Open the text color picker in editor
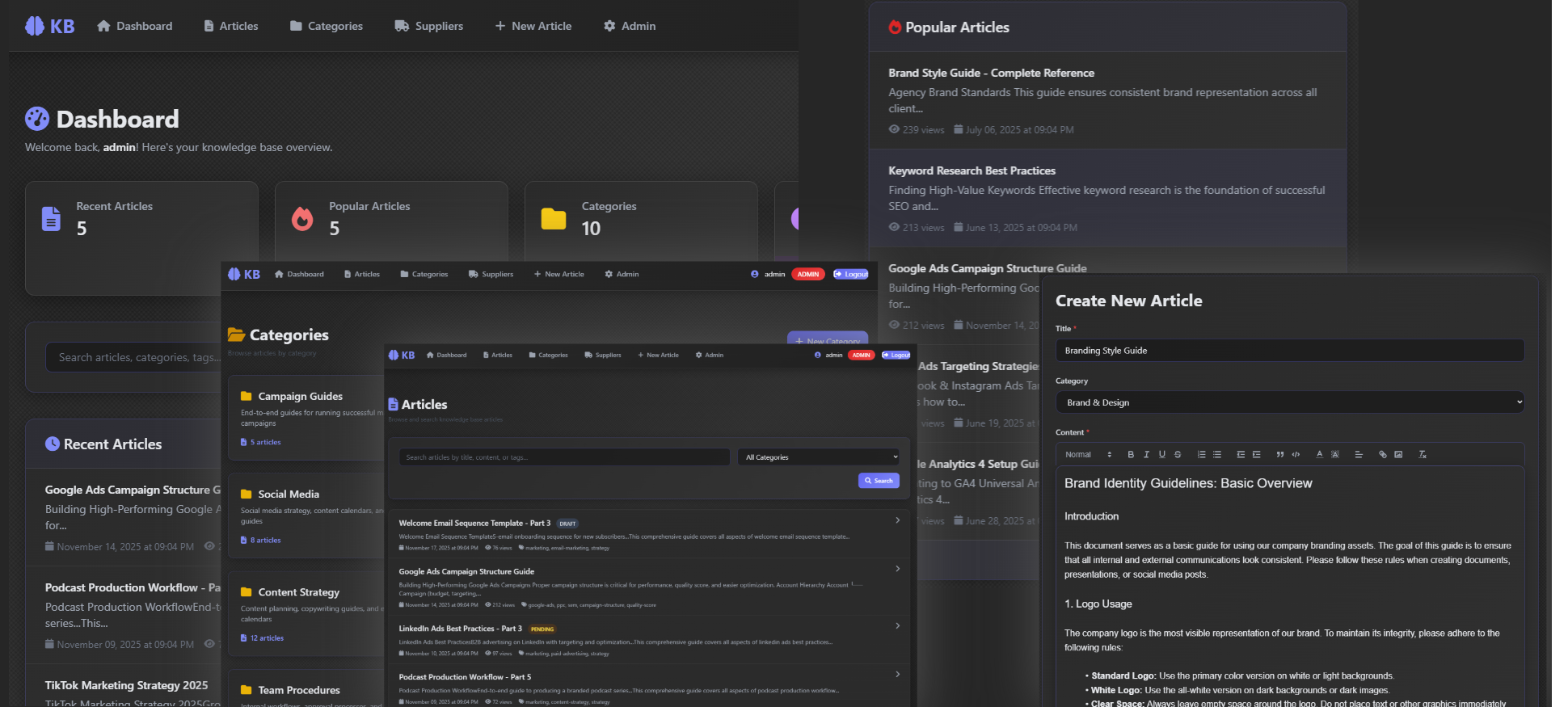The image size is (1568, 707). point(1320,454)
